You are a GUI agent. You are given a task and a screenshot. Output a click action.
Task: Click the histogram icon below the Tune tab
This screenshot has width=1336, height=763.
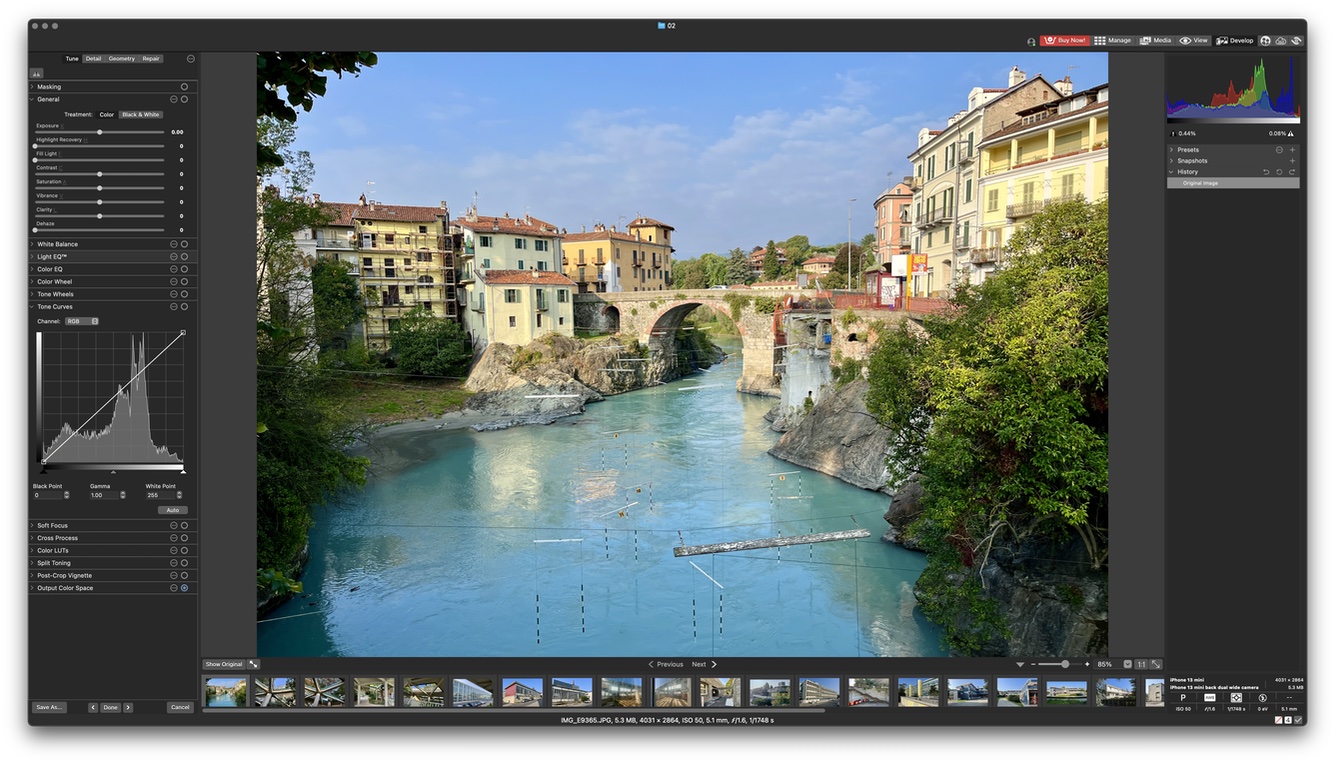[36, 73]
